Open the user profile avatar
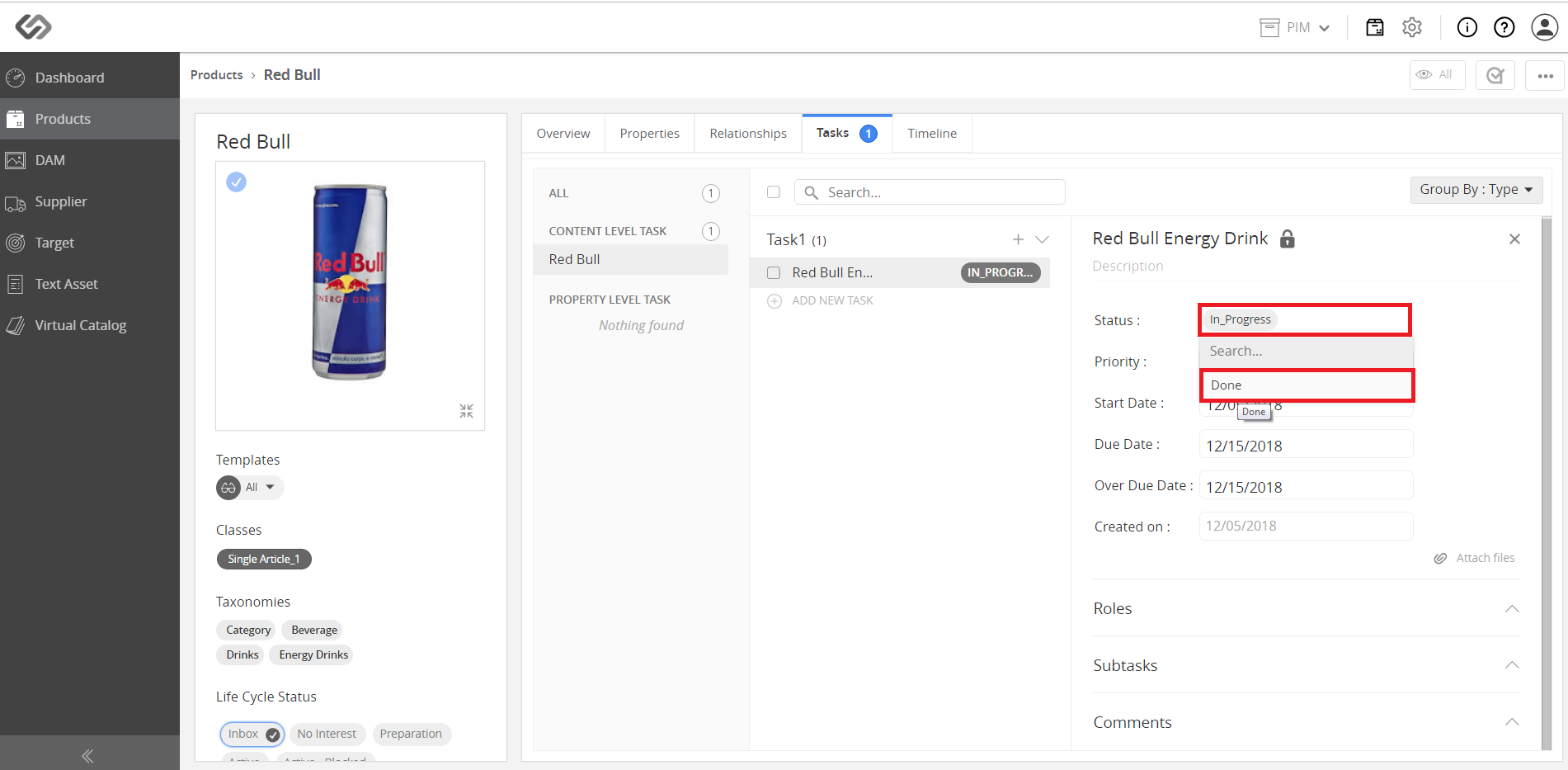 pyautogui.click(x=1544, y=27)
